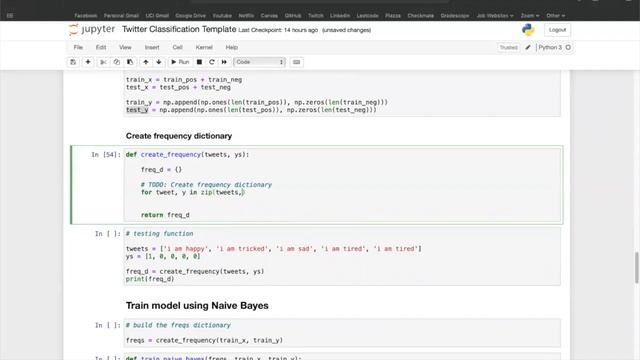Screen dimensions: 640x360
Task: Click the freqs = create_frequency code cell
Action: click(342, 333)
